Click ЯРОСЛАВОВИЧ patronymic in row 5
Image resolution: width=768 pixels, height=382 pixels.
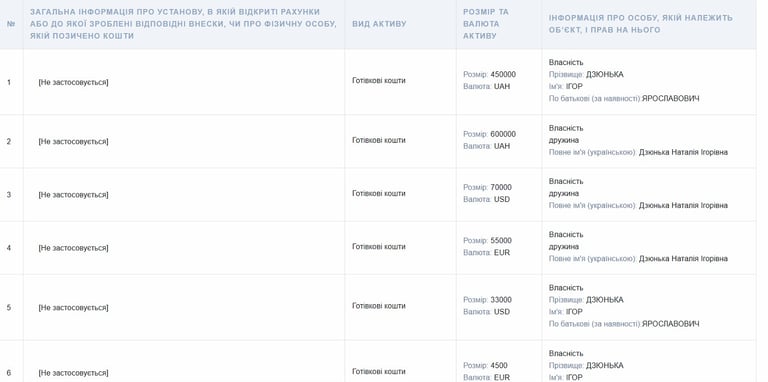[671, 324]
